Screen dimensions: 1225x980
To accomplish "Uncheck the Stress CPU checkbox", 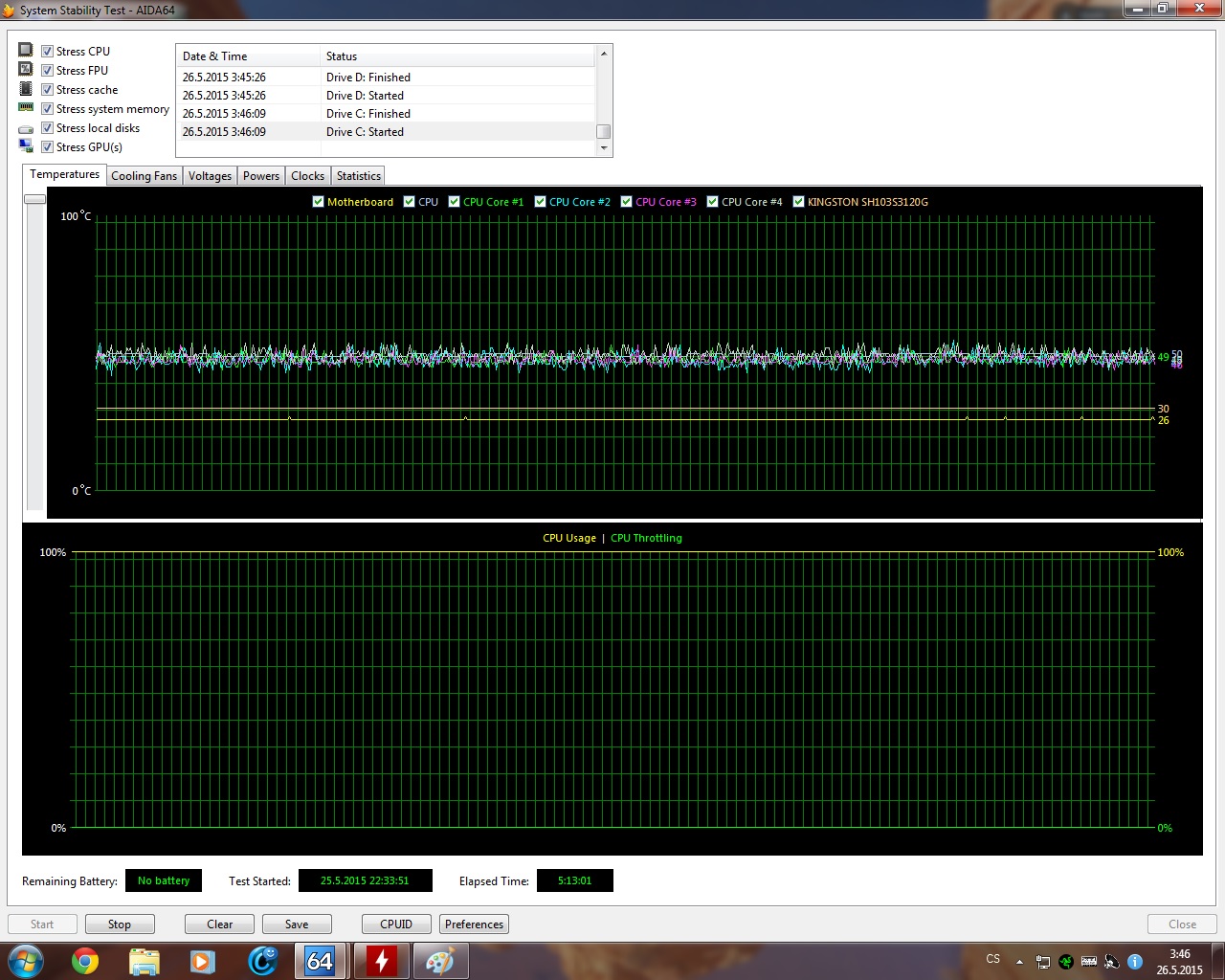I will (47, 52).
